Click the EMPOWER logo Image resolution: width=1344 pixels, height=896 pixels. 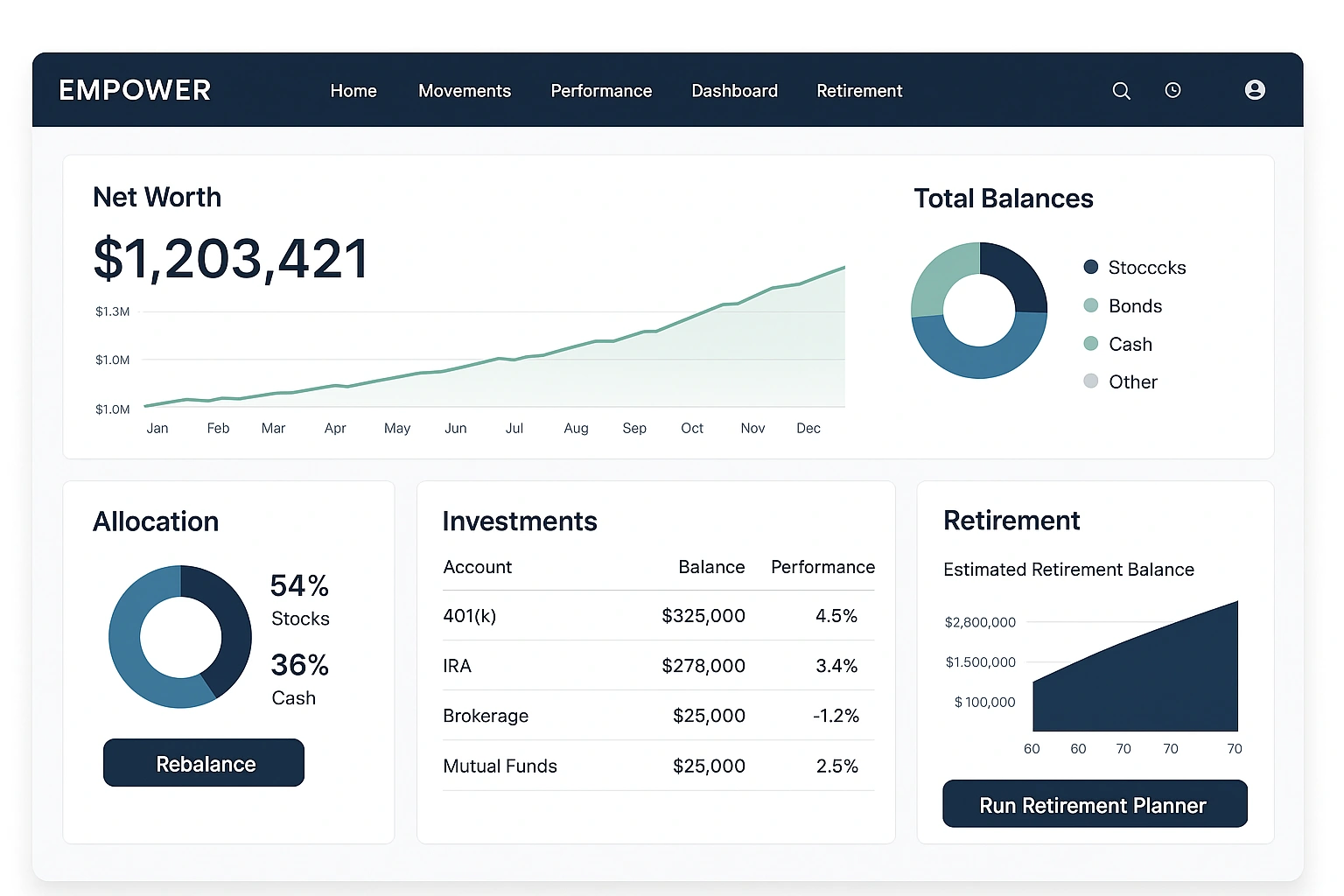pyautogui.click(x=134, y=89)
